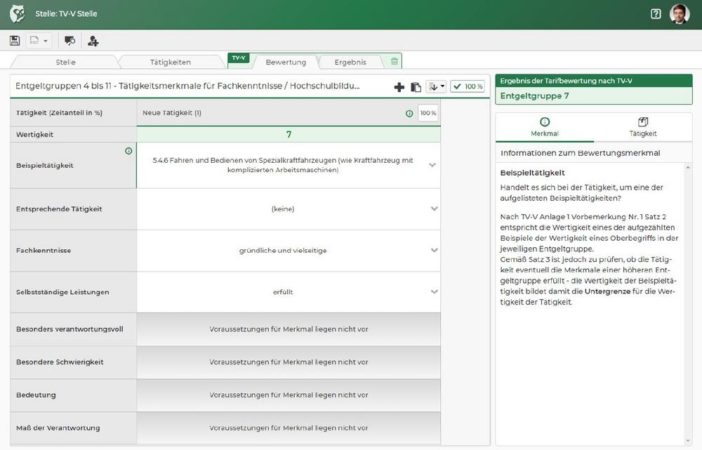Click the 100 % Zeitanteil input field
This screenshot has height=450, width=702.
(427, 113)
